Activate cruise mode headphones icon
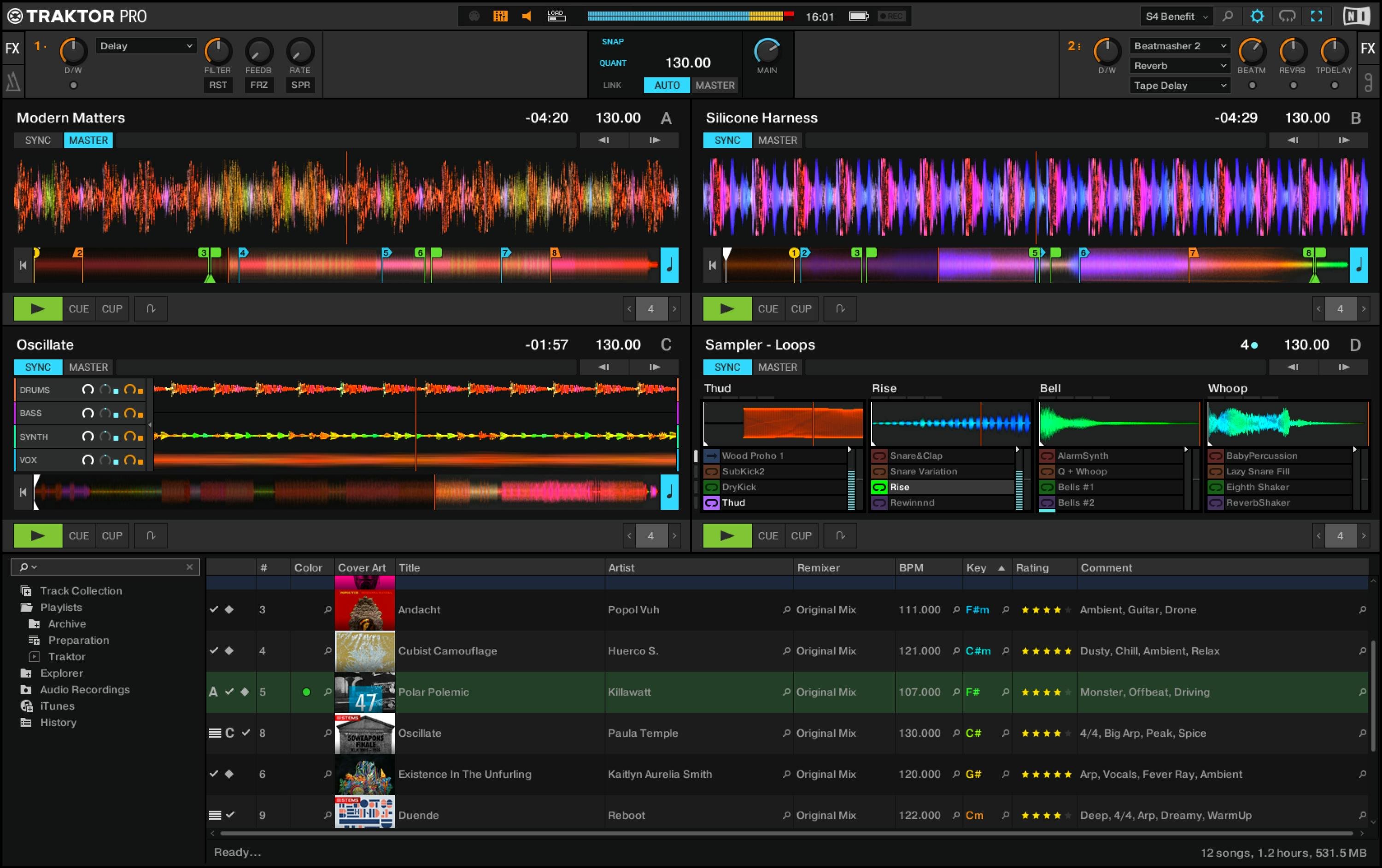The height and width of the screenshot is (868, 1382). tap(1287, 16)
